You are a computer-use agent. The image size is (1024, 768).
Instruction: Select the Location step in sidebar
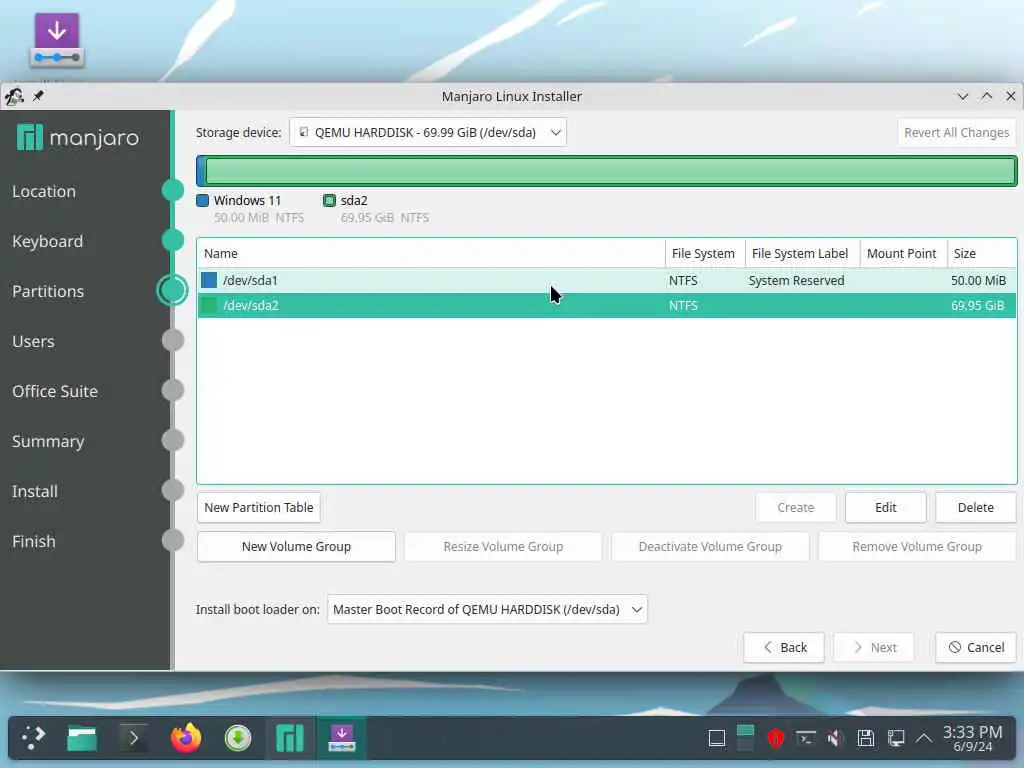click(44, 191)
